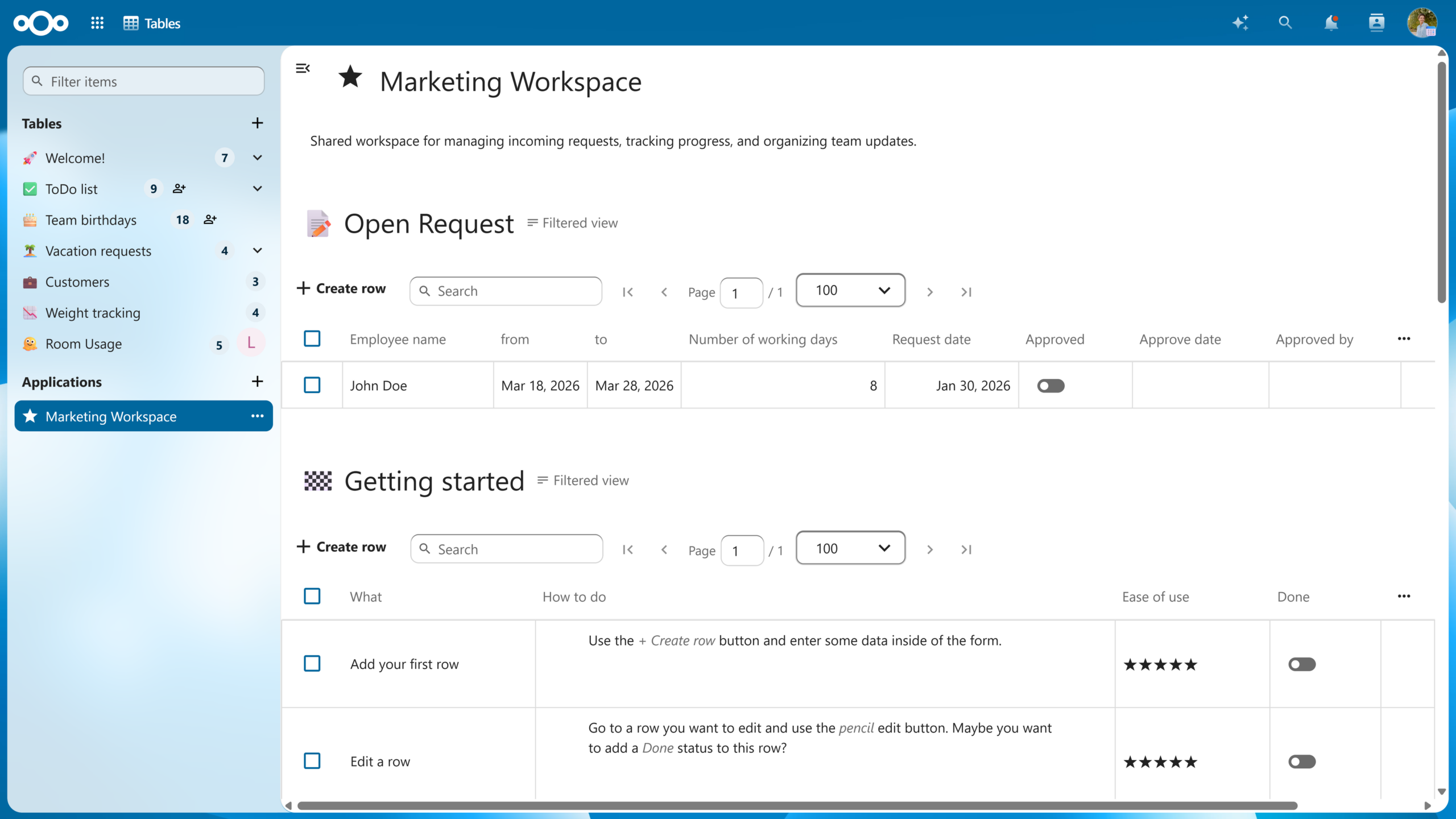Open the Nextcloud logo home
Image resolution: width=1456 pixels, height=819 pixels.
pos(41,23)
